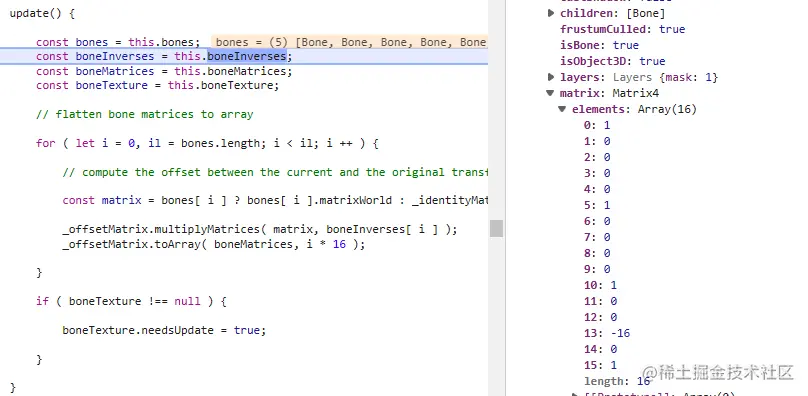Click the length: 16 property
This screenshot has width=808, height=396.
click(x=617, y=381)
